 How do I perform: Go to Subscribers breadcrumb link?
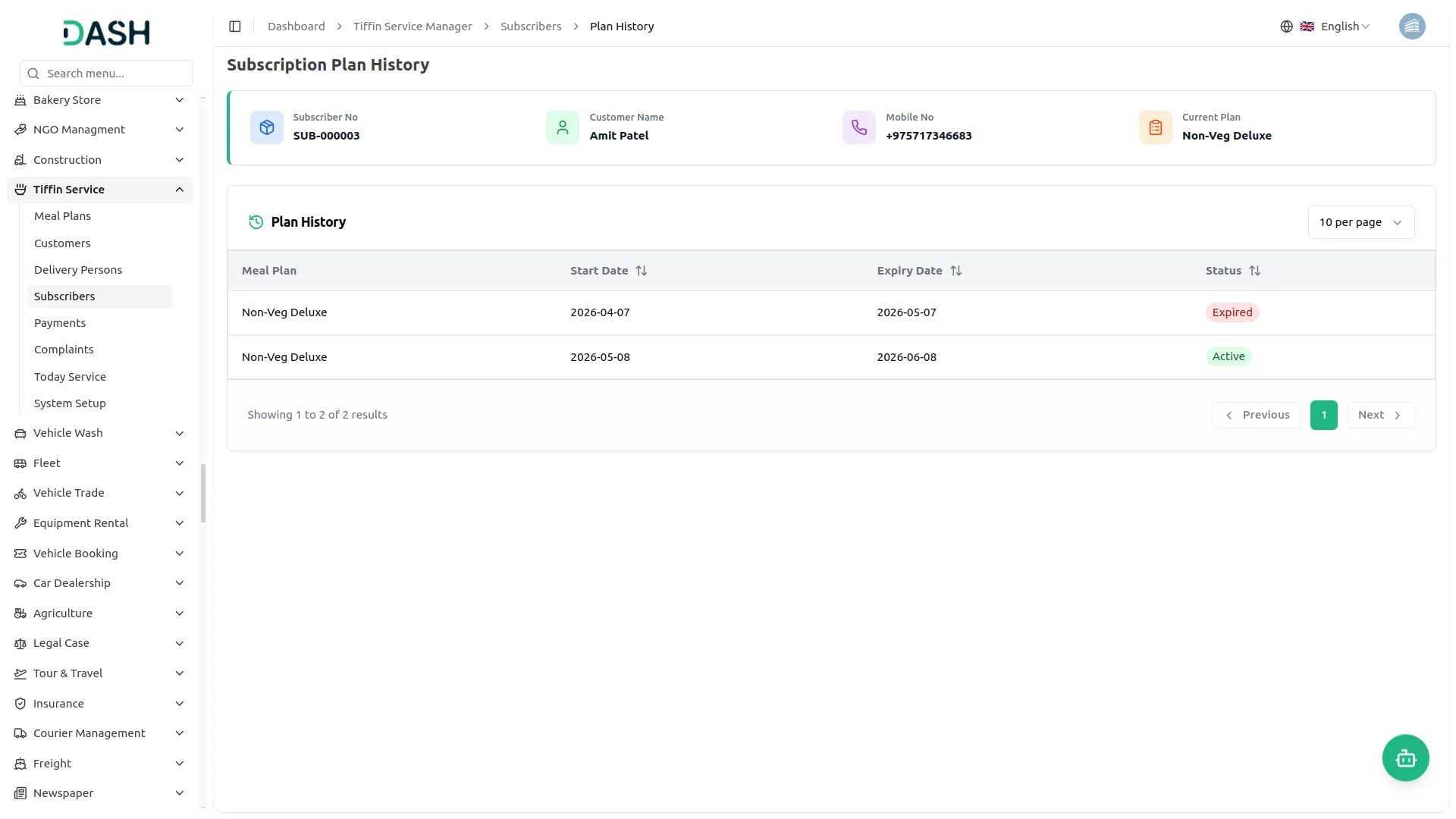pyautogui.click(x=531, y=27)
